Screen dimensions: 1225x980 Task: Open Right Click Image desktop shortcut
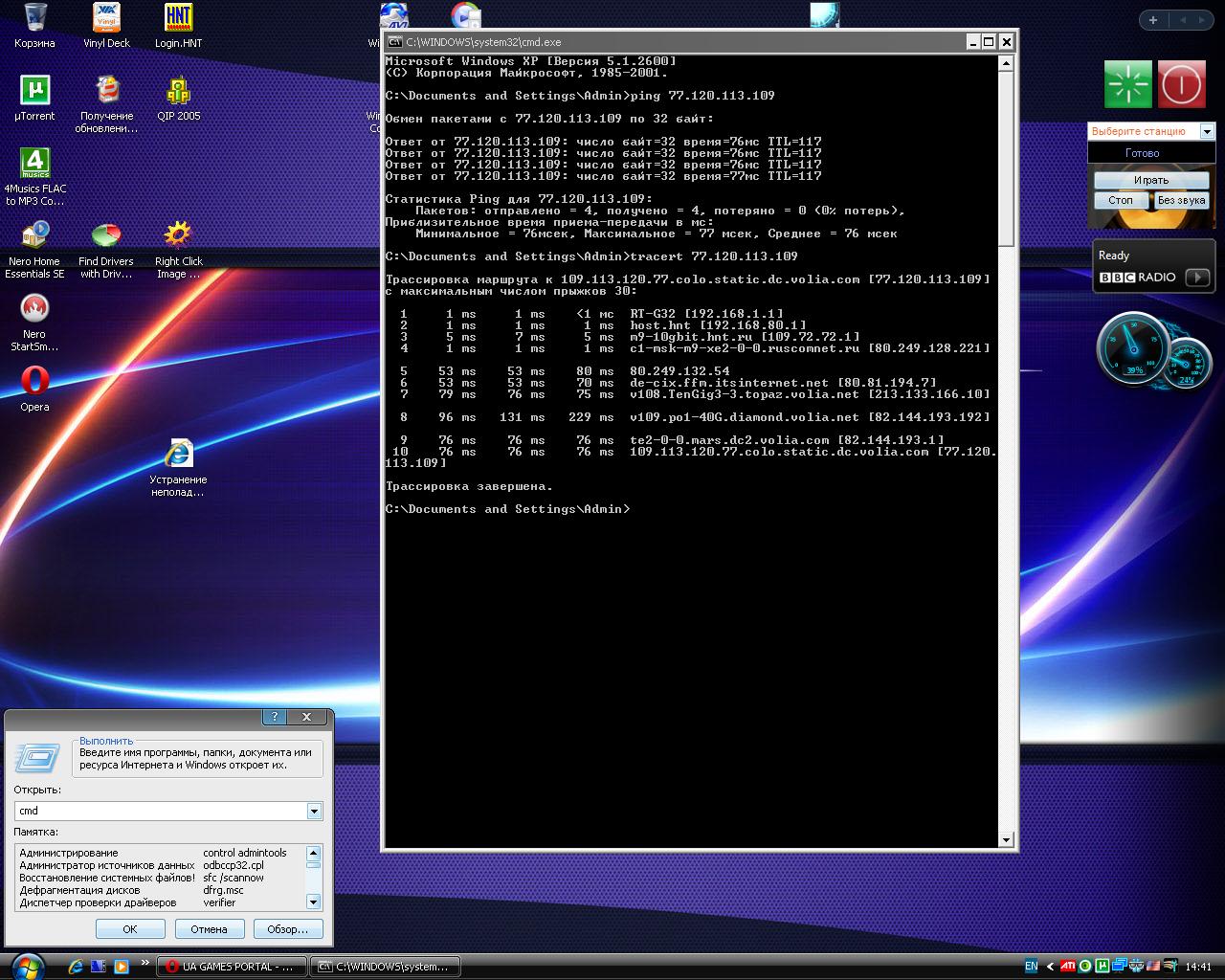pyautogui.click(x=178, y=250)
